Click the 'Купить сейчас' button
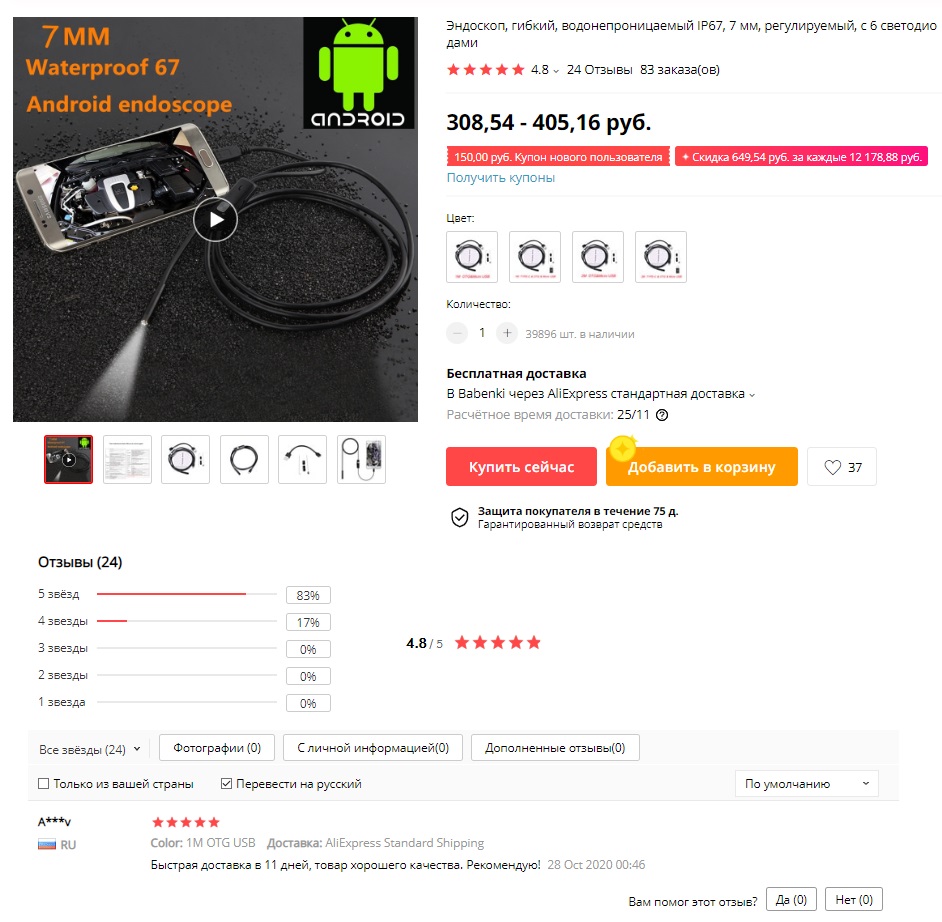The height and width of the screenshot is (922, 942). click(521, 467)
